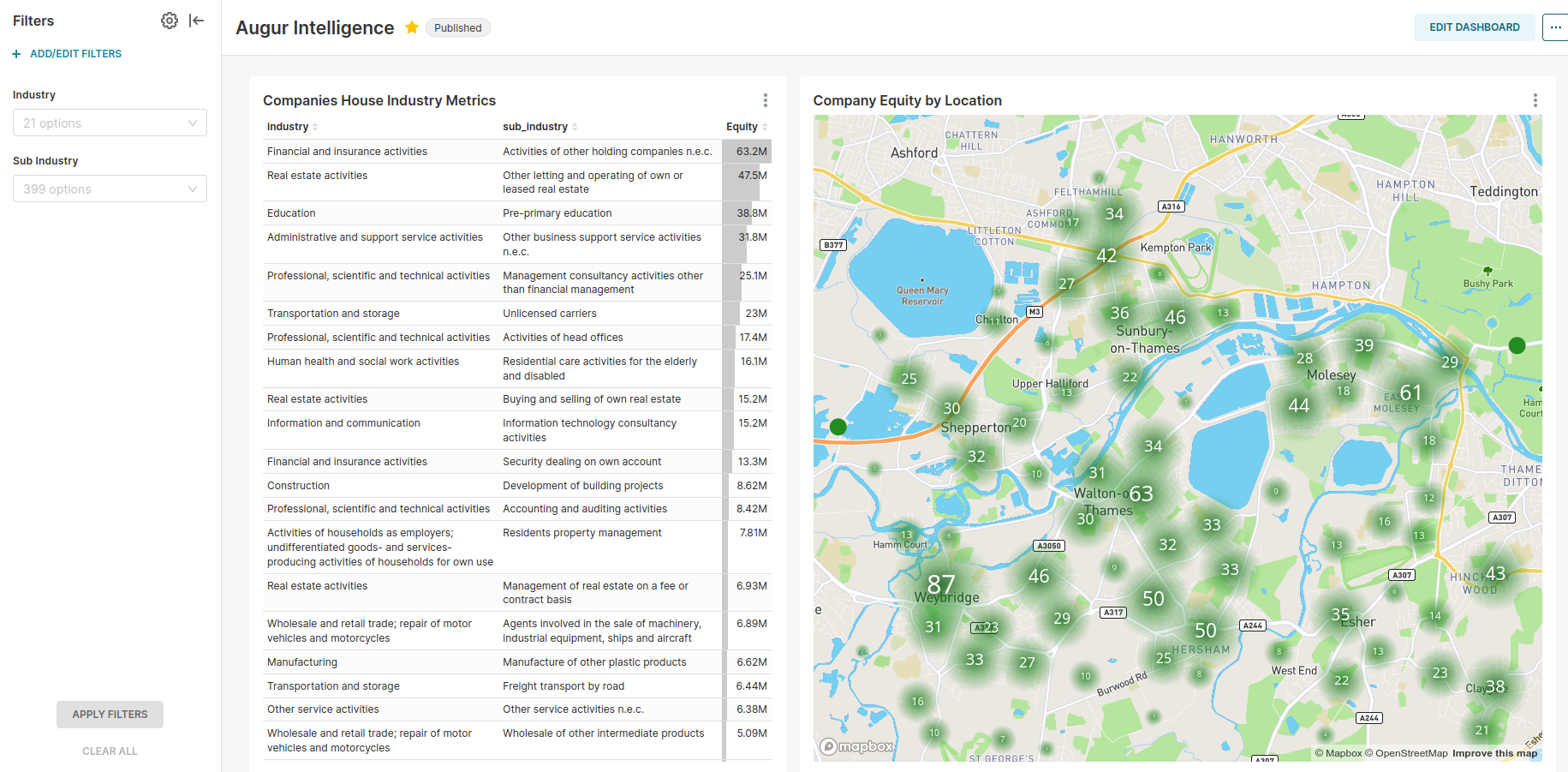Click the 39 cluster above Molesey

[1364, 345]
